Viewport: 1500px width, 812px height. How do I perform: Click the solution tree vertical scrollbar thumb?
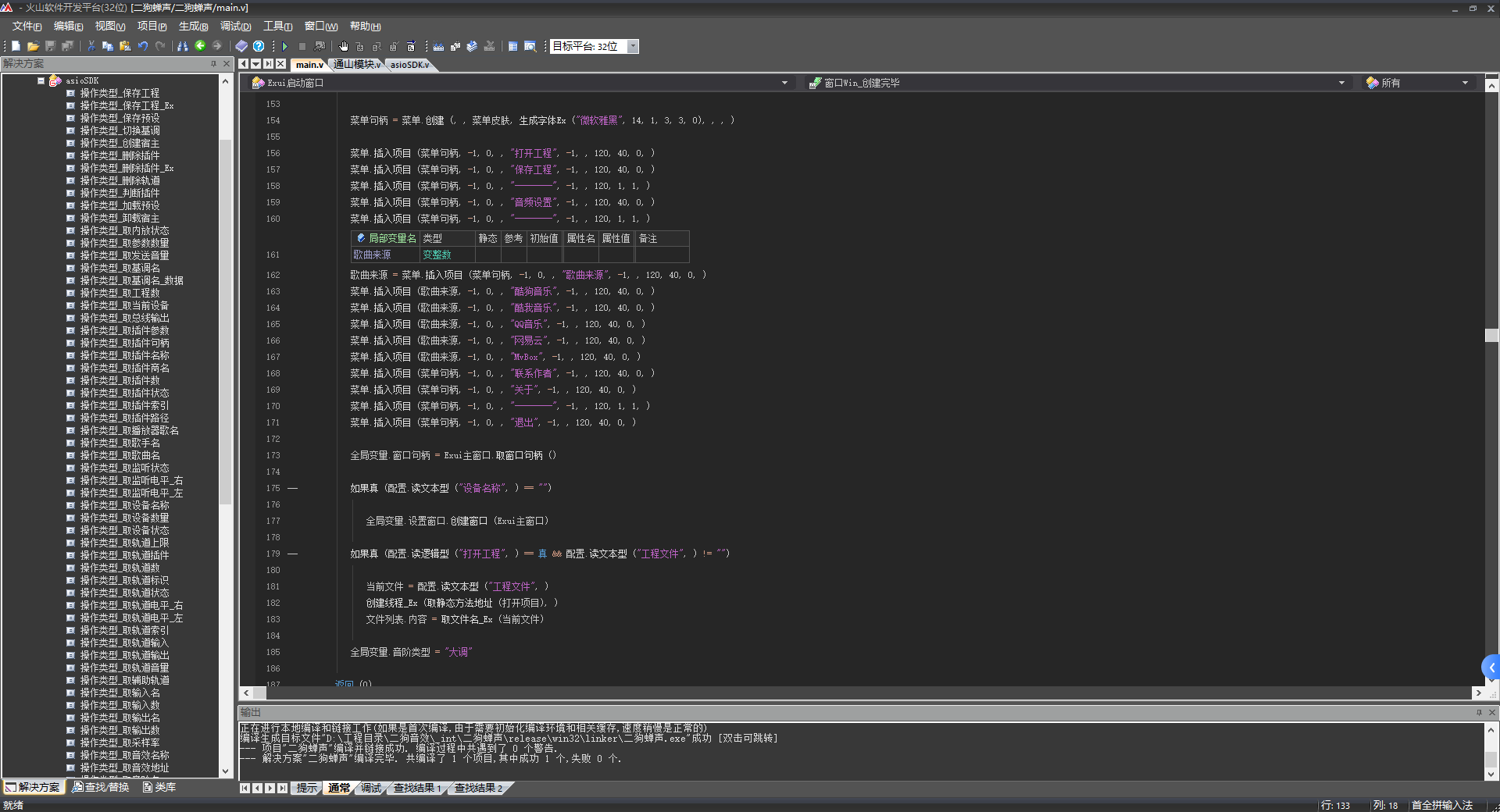226,320
